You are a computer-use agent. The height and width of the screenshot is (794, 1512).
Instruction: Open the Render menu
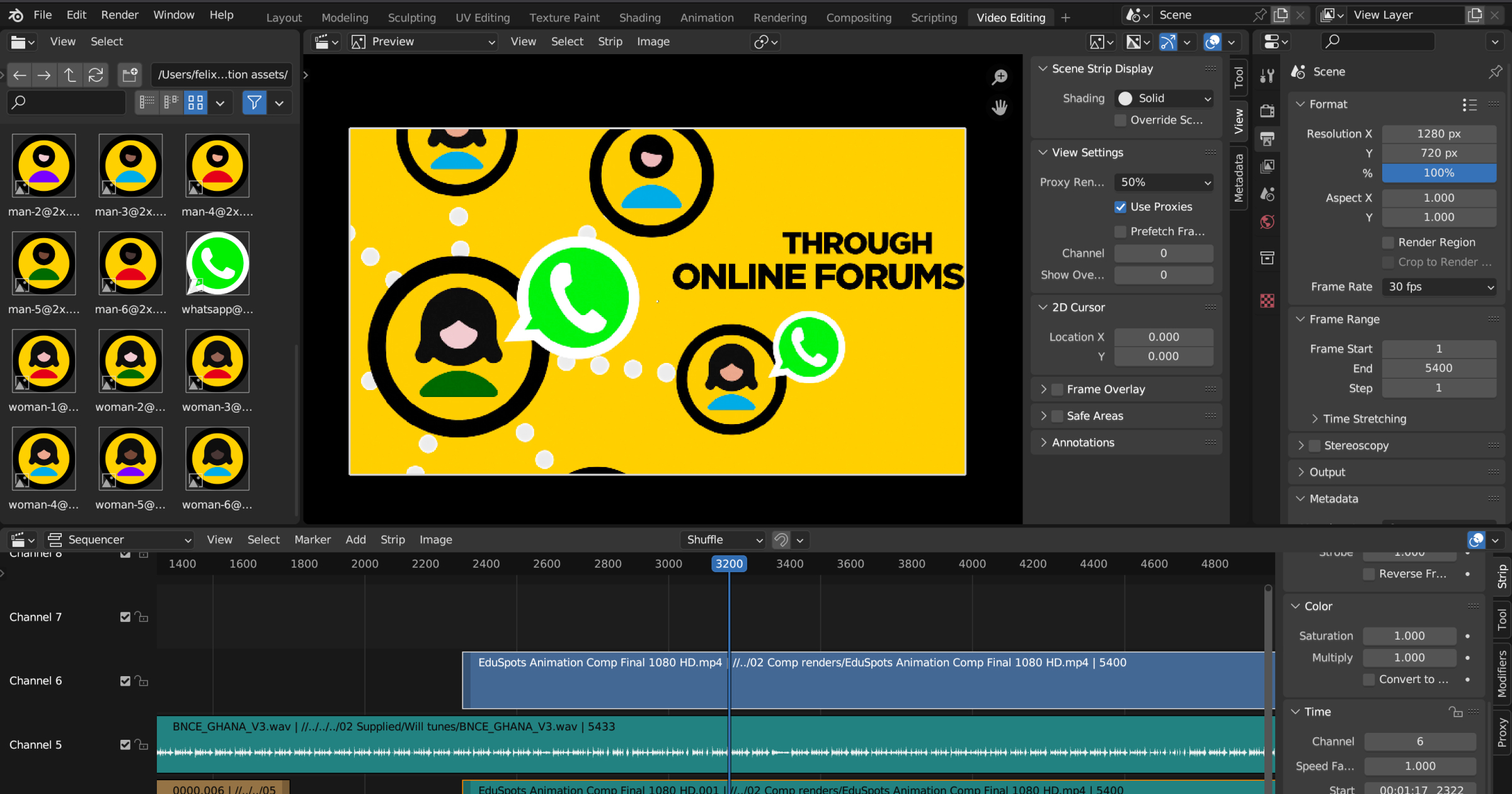pos(120,14)
